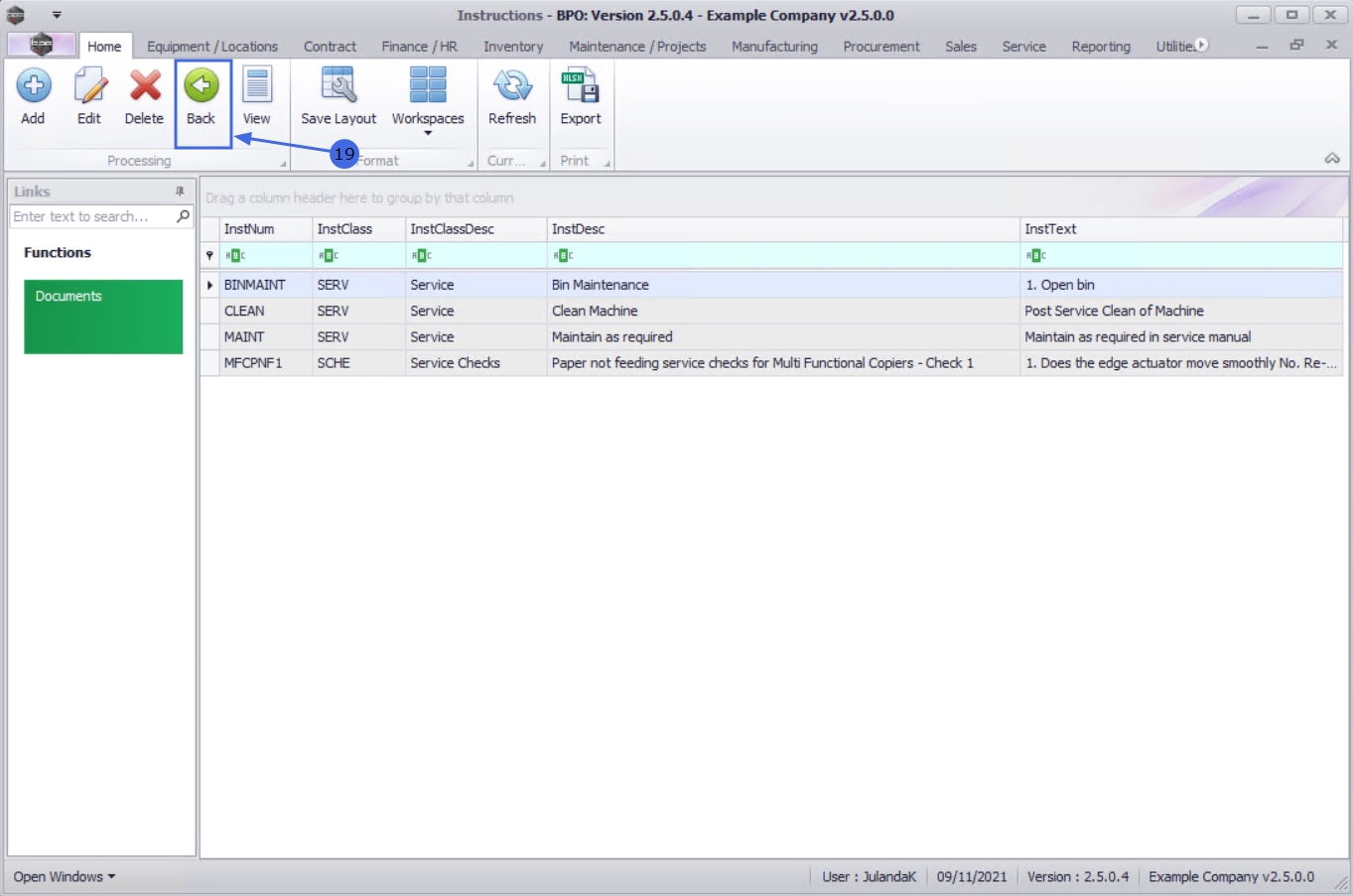The width and height of the screenshot is (1353, 896).
Task: Open the quick access toolbar dropdown arrow
Action: tap(57, 15)
